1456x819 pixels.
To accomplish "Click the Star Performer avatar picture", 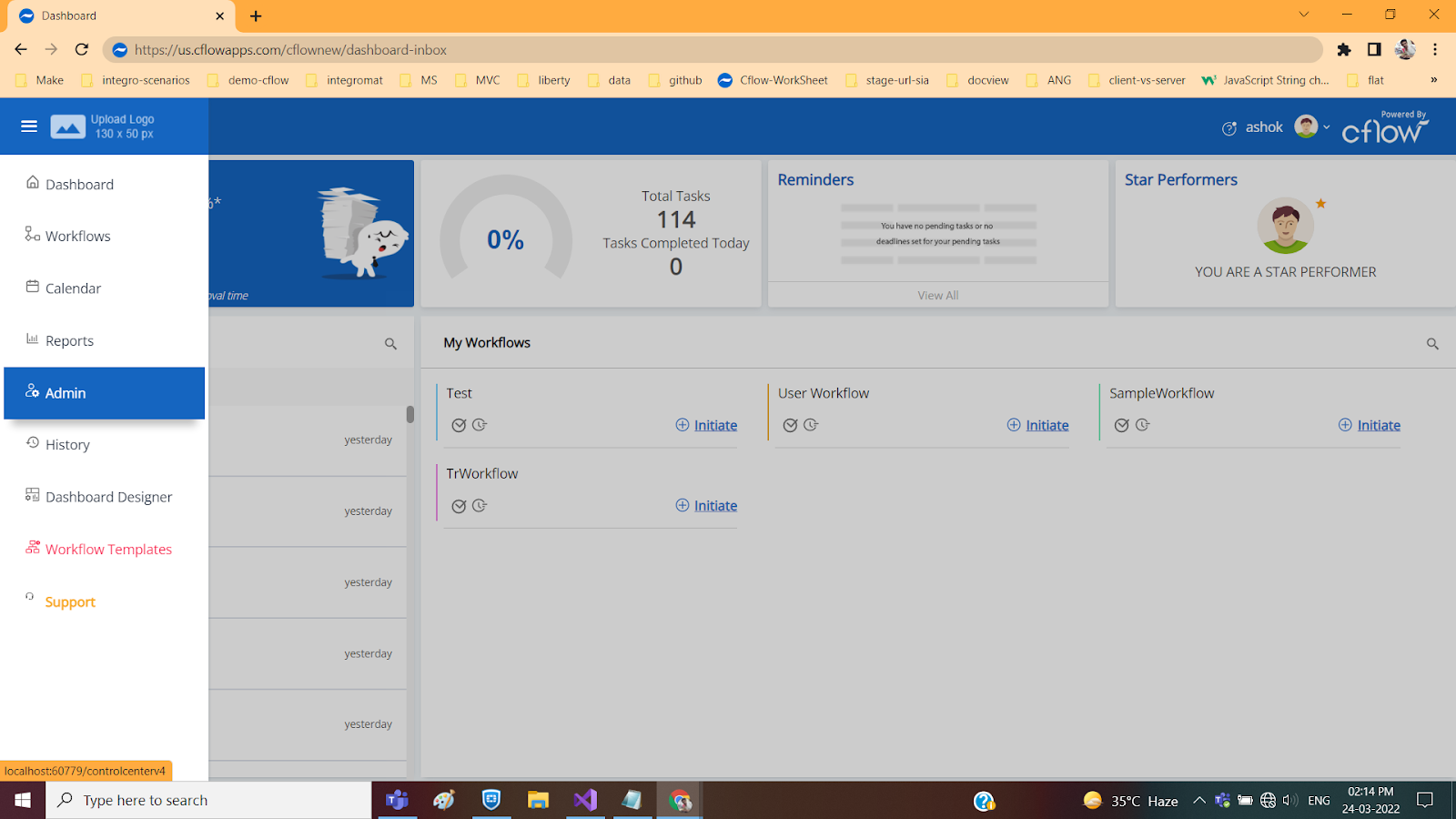I will [x=1285, y=226].
